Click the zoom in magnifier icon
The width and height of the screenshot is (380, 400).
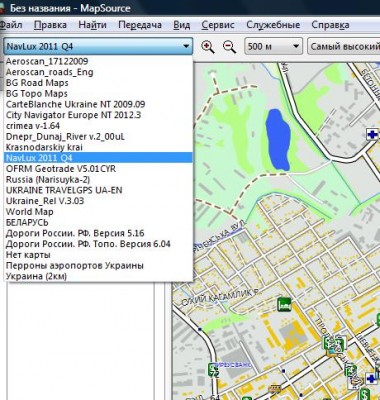point(208,47)
